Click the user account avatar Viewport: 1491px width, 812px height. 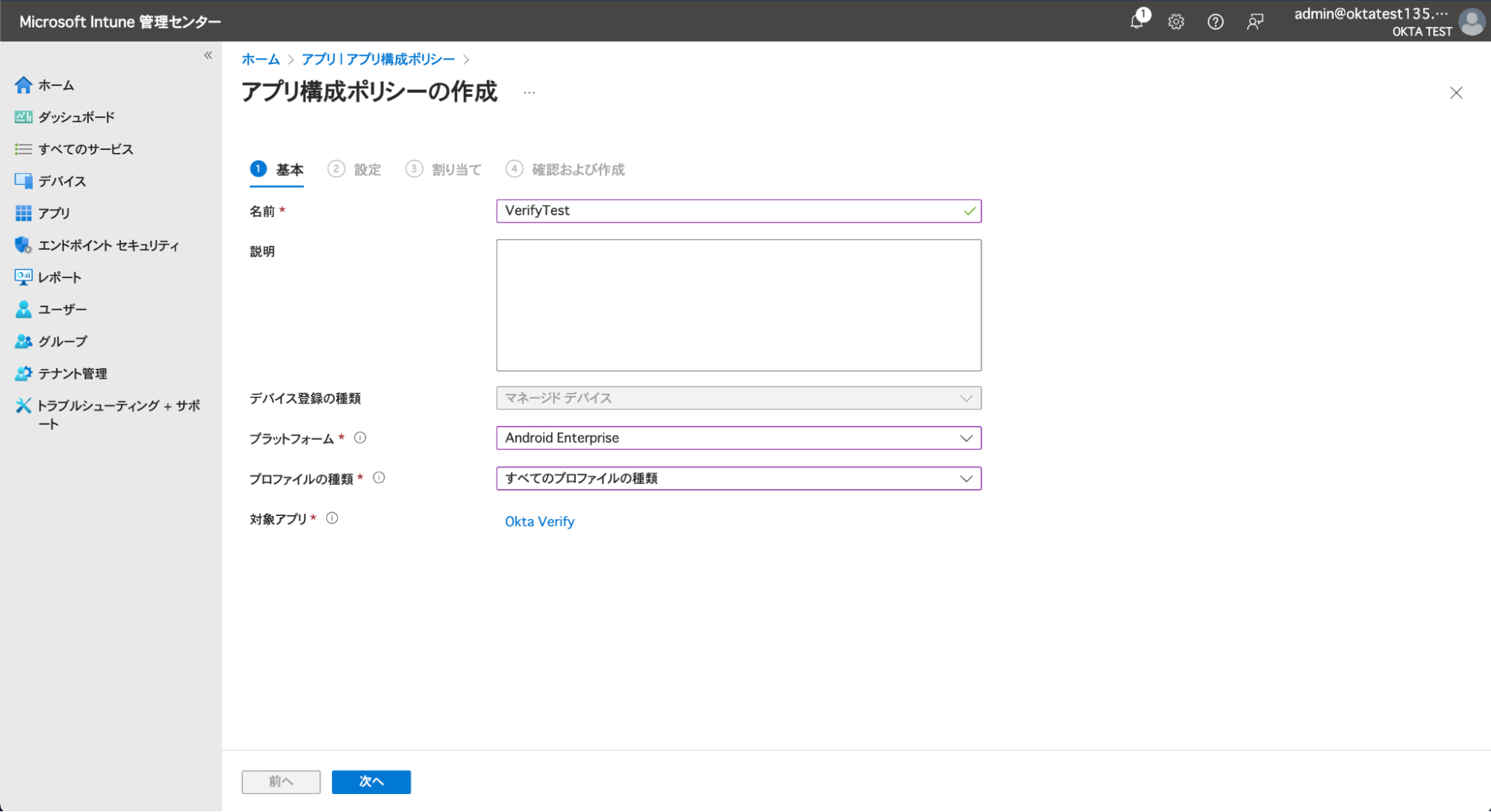click(1471, 22)
